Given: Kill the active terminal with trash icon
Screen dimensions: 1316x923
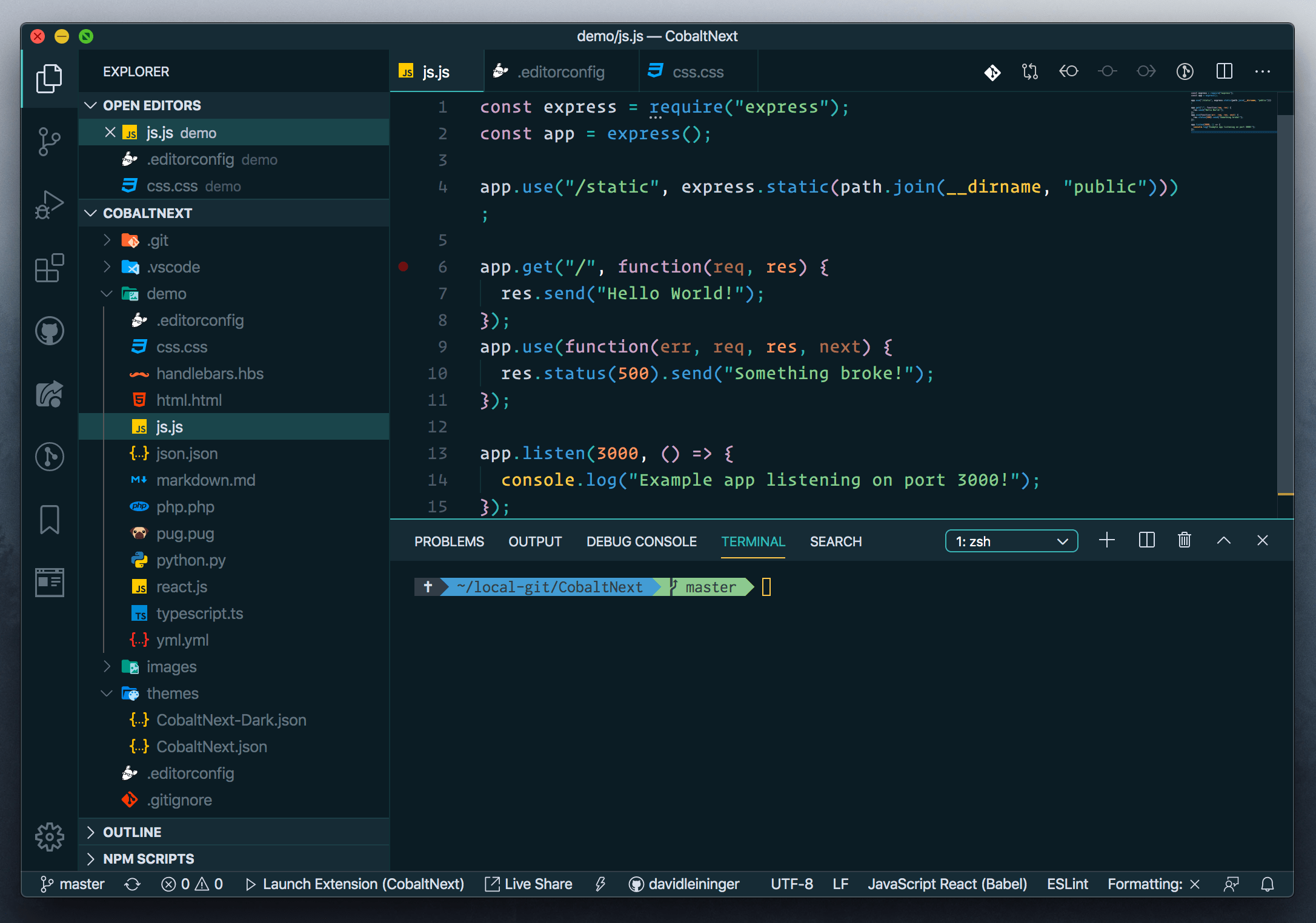Looking at the screenshot, I should pos(1185,540).
